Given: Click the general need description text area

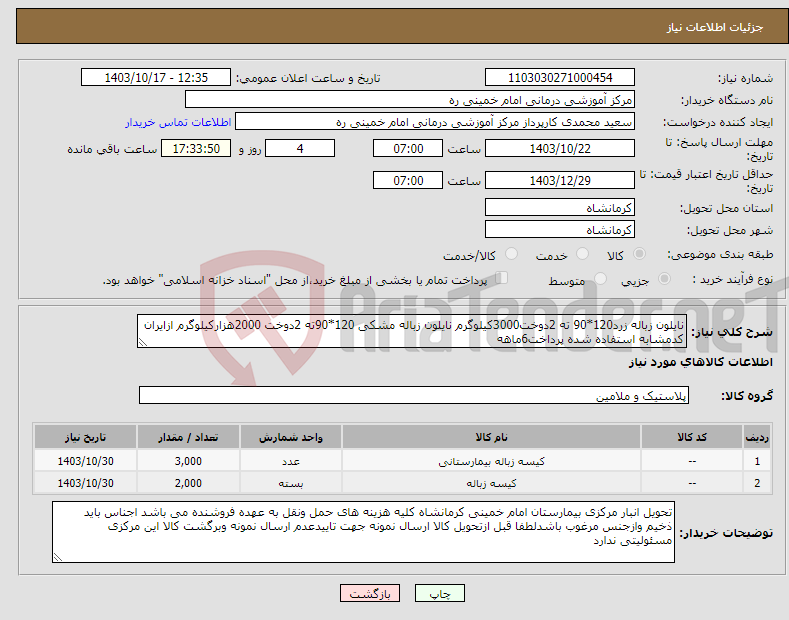Looking at the screenshot, I should click(412, 332).
